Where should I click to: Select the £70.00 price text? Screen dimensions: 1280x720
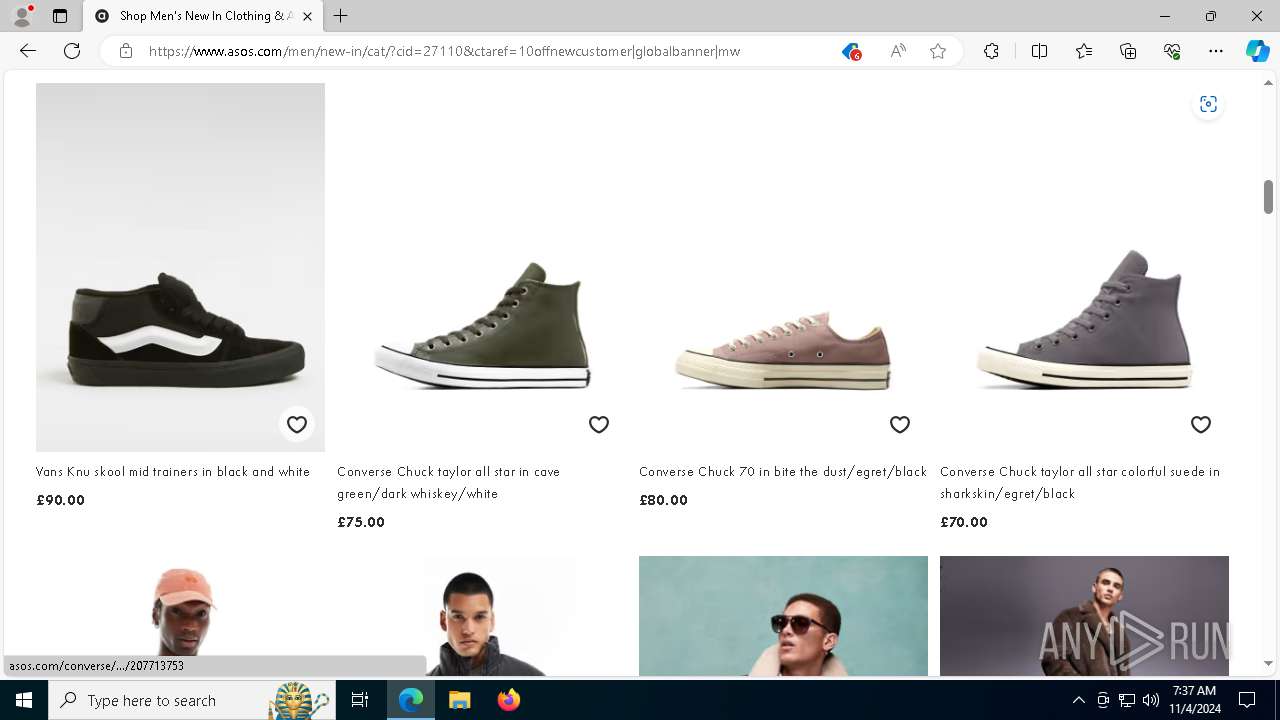point(964,522)
